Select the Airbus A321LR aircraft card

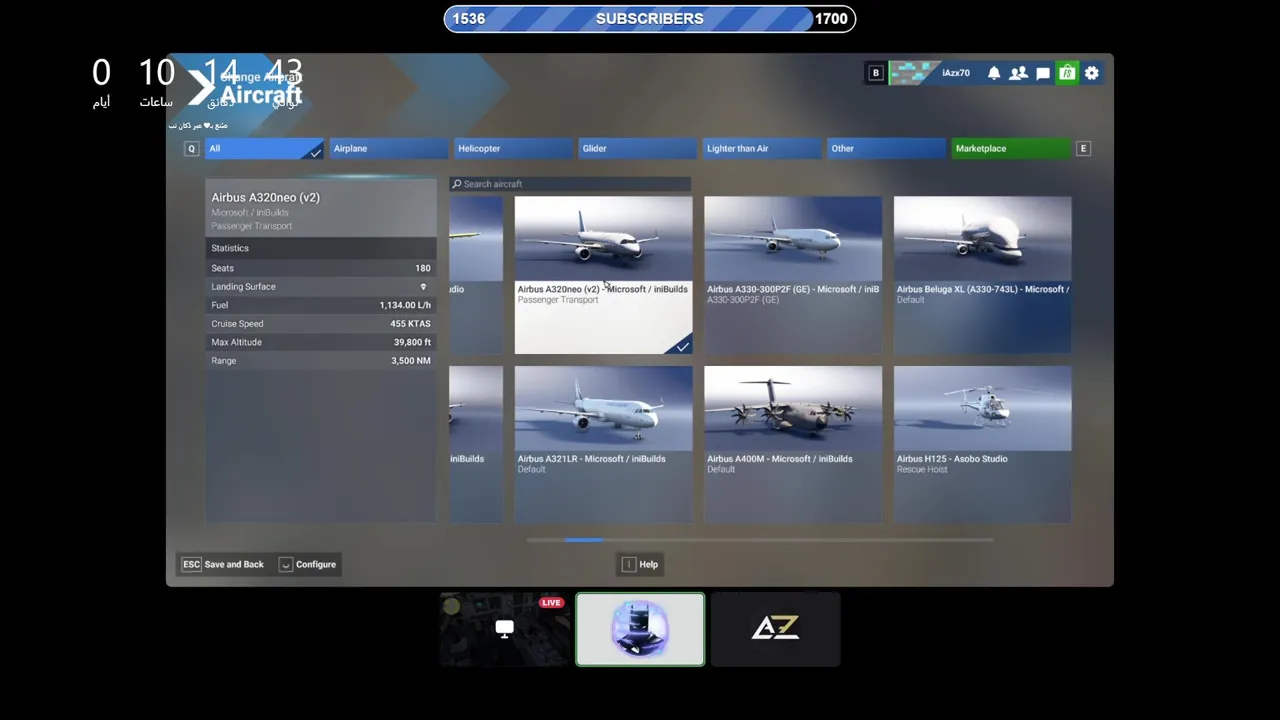(x=603, y=444)
